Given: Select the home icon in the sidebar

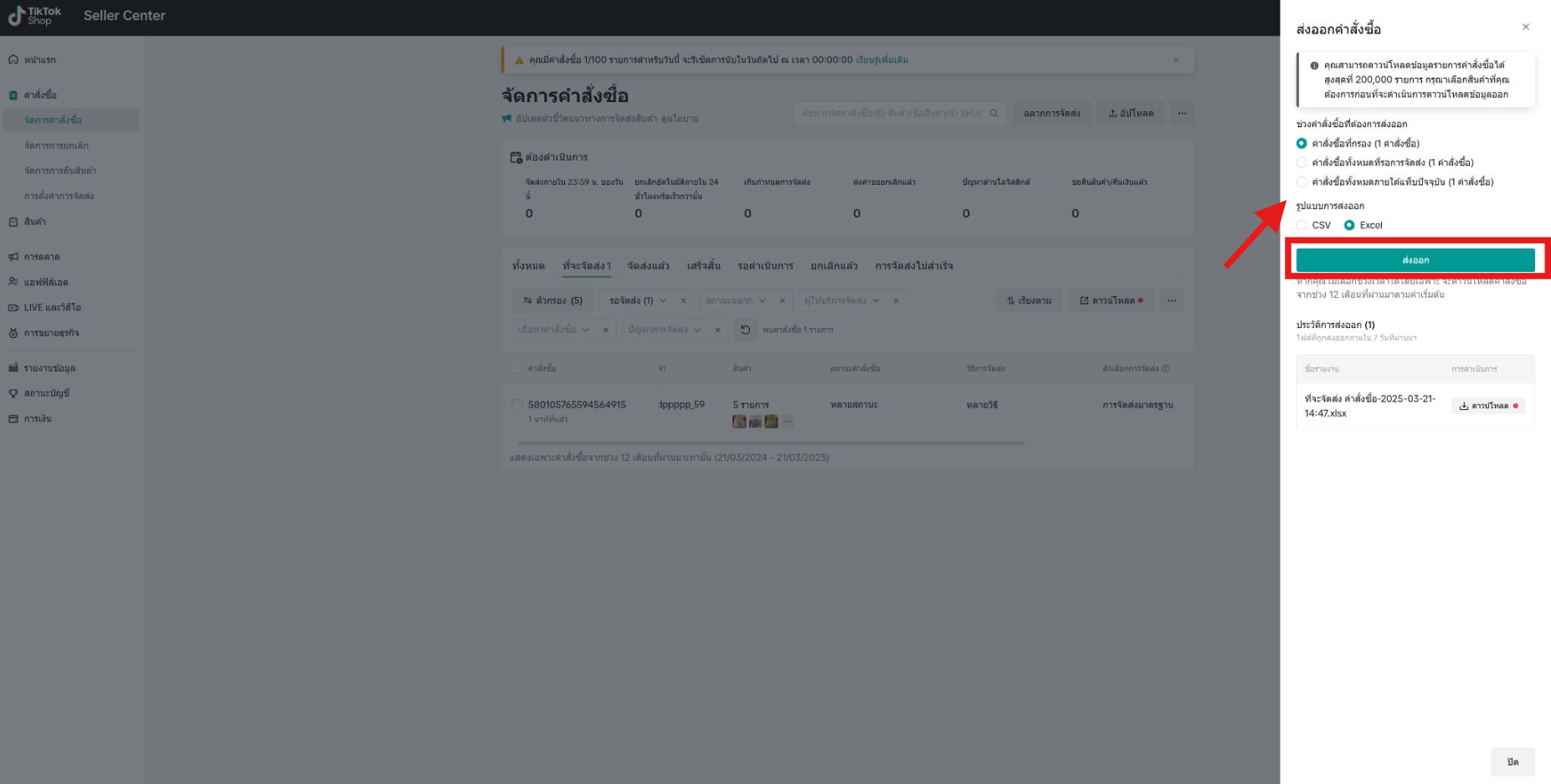Looking at the screenshot, I should (x=12, y=59).
